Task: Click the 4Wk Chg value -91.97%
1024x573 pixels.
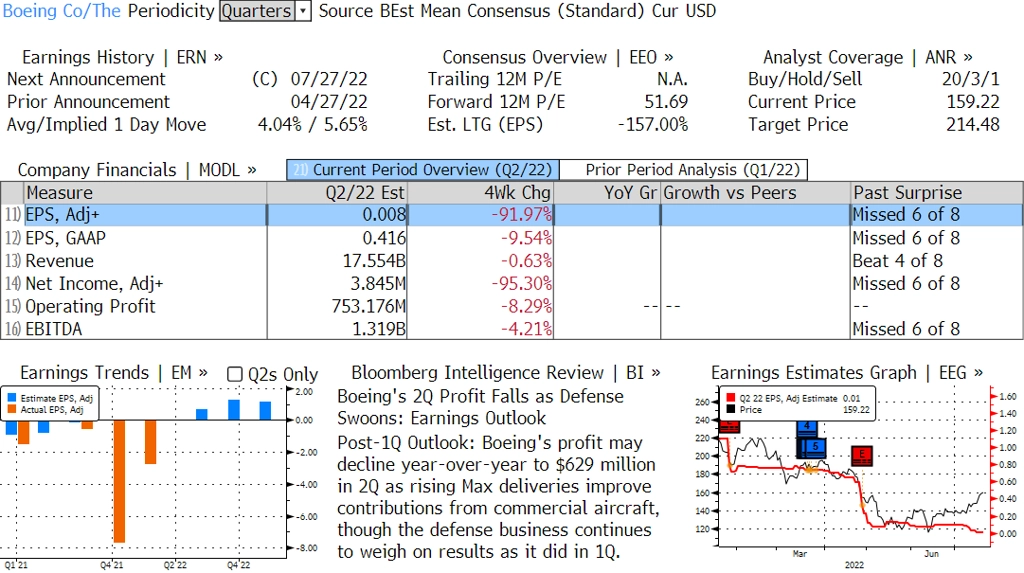Action: pos(522,215)
